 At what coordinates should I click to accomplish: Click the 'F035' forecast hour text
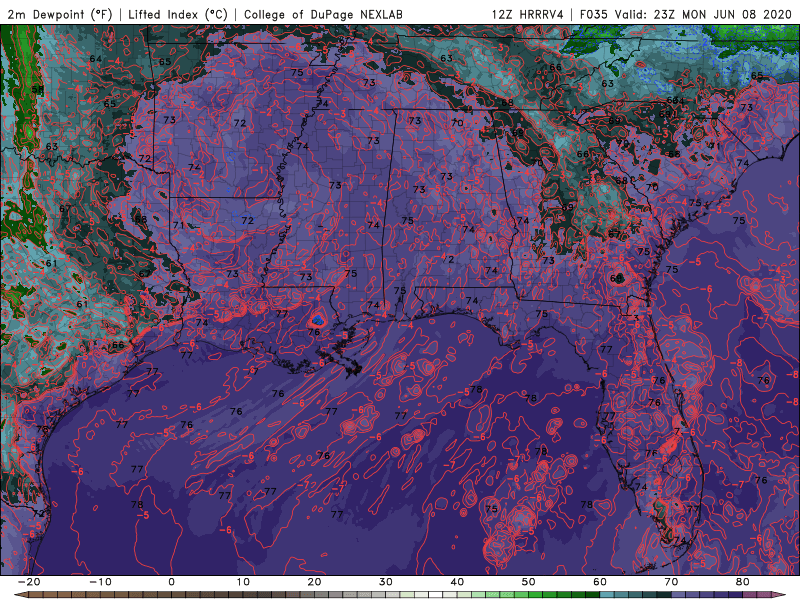pyautogui.click(x=593, y=14)
